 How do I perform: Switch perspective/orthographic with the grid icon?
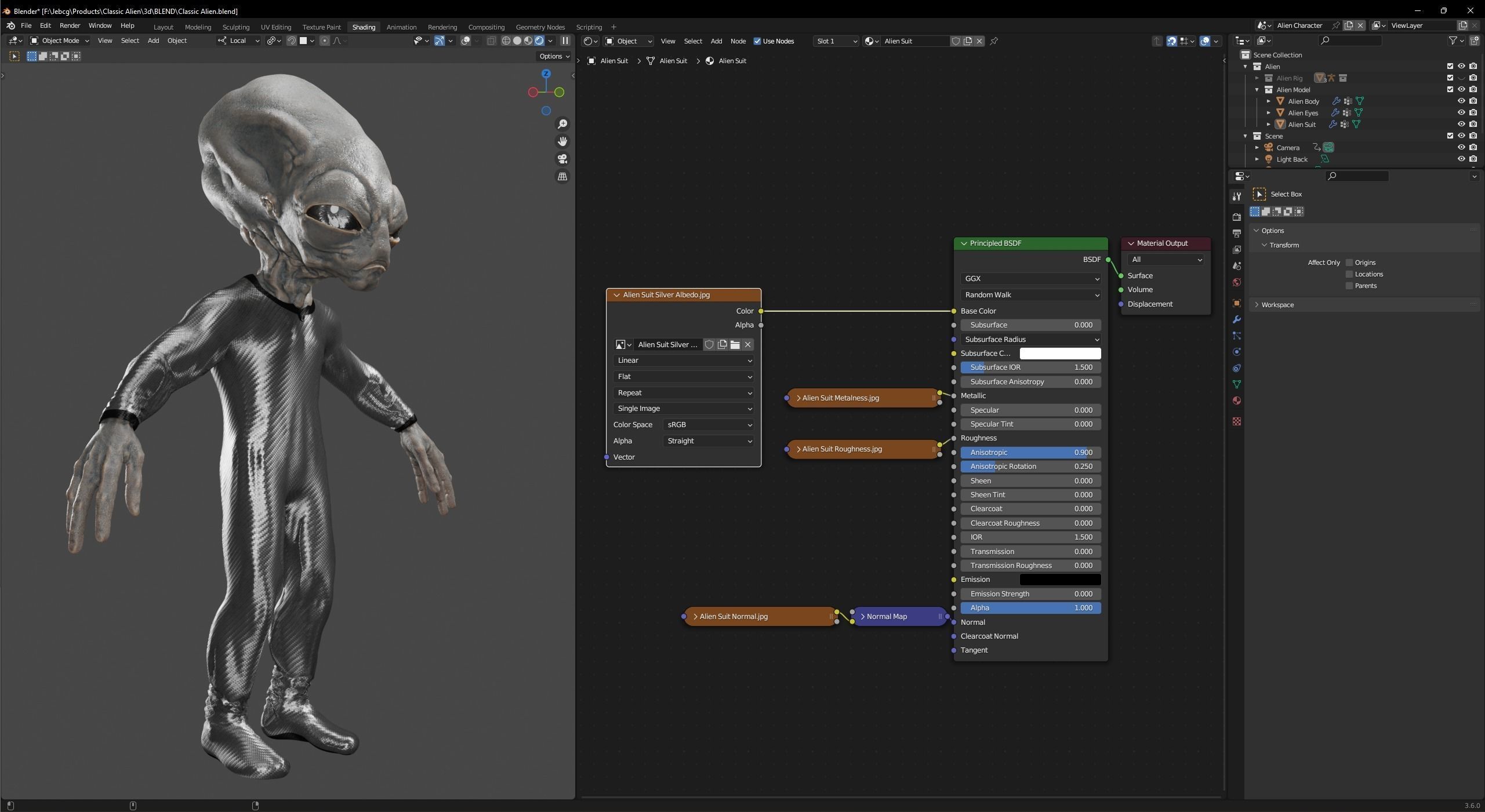562,177
